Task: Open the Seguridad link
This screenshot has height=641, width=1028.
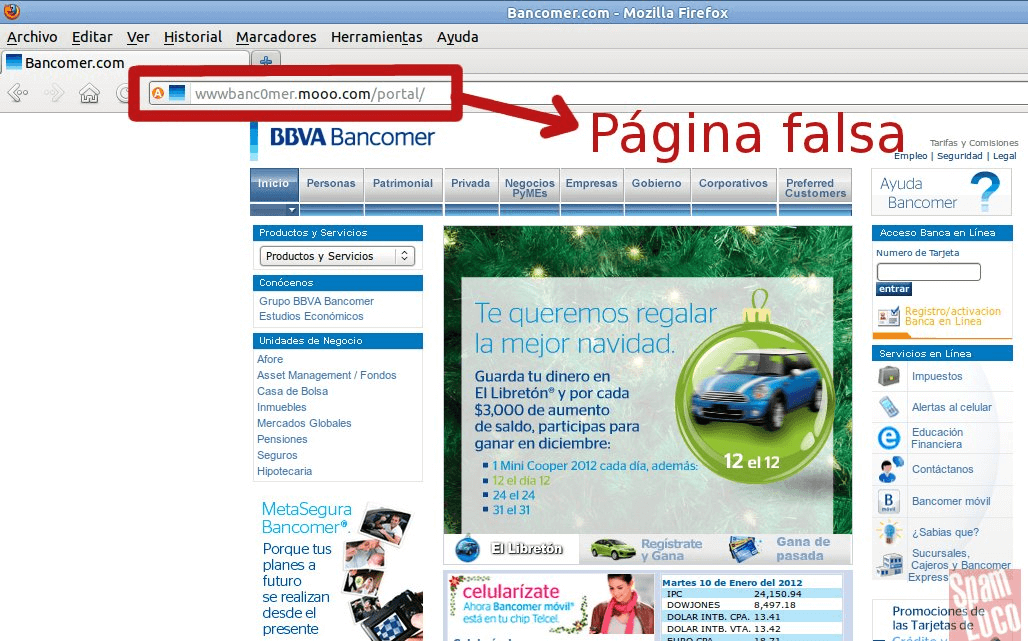Action: click(960, 156)
